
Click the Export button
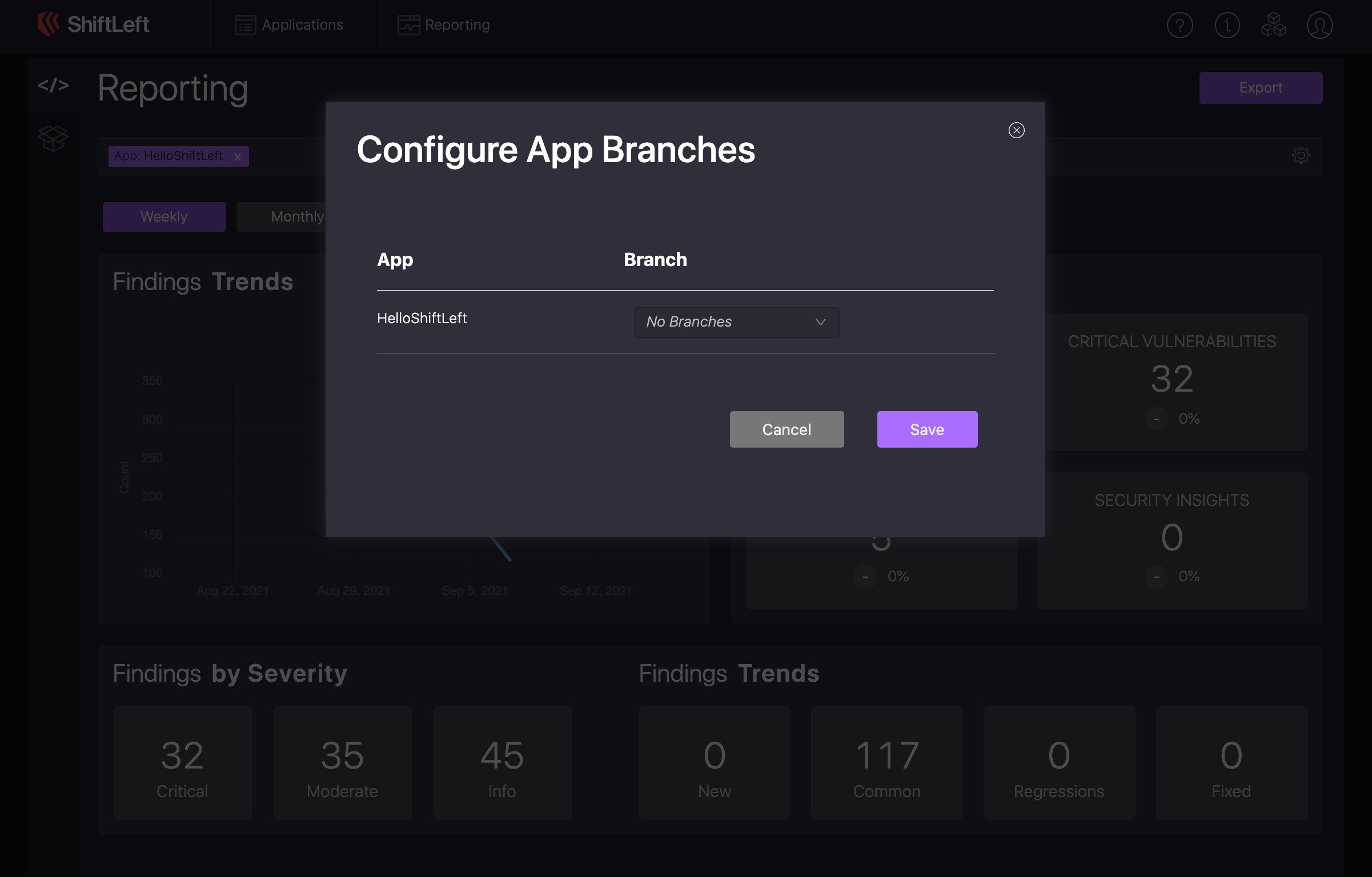(x=1261, y=88)
